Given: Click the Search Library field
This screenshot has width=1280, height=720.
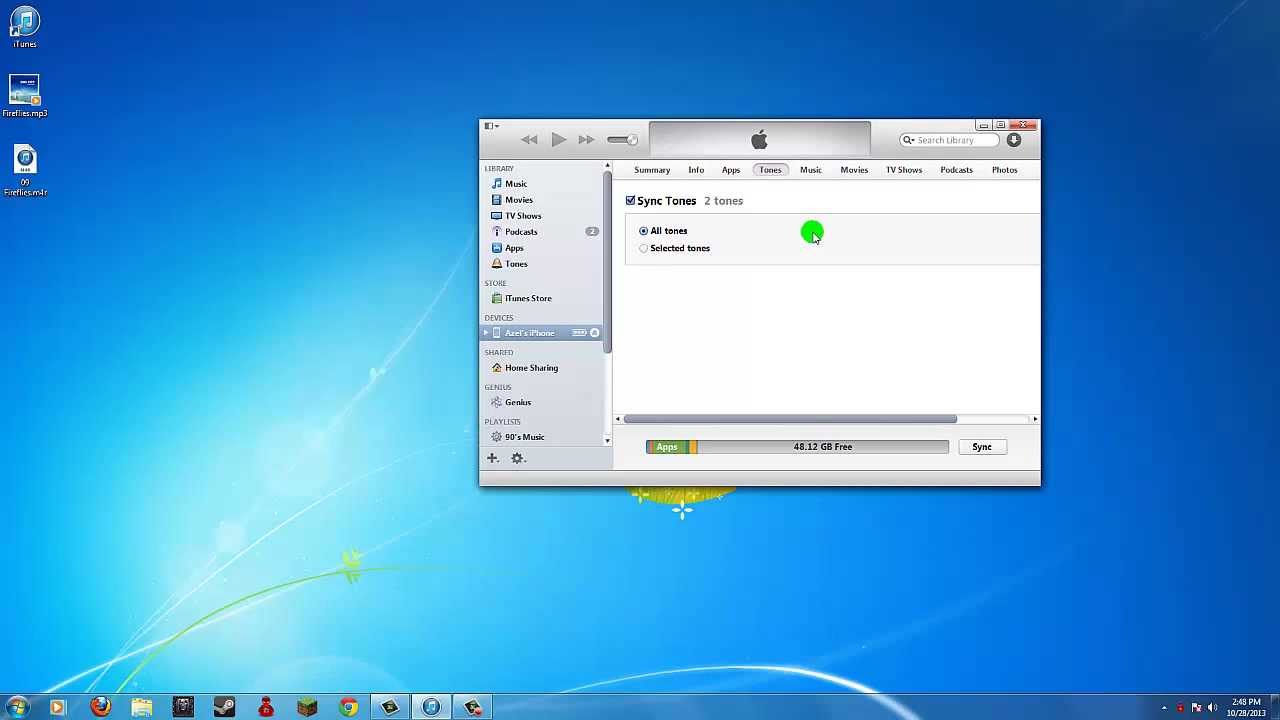Looking at the screenshot, I should [950, 140].
